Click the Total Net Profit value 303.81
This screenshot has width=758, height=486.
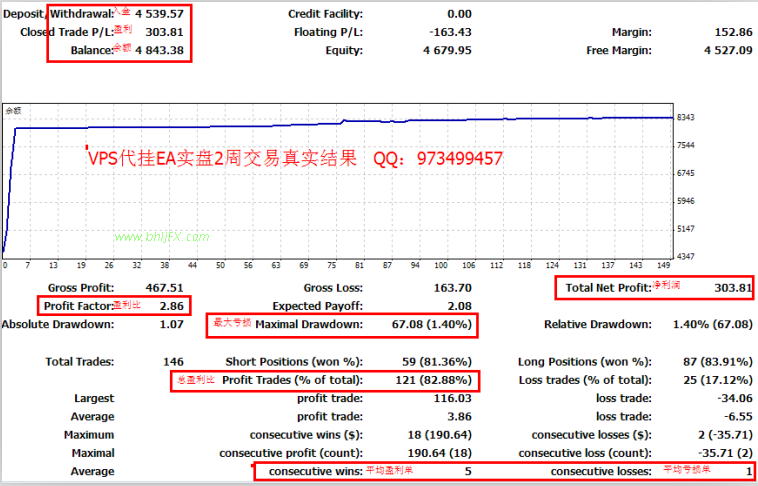(733, 288)
